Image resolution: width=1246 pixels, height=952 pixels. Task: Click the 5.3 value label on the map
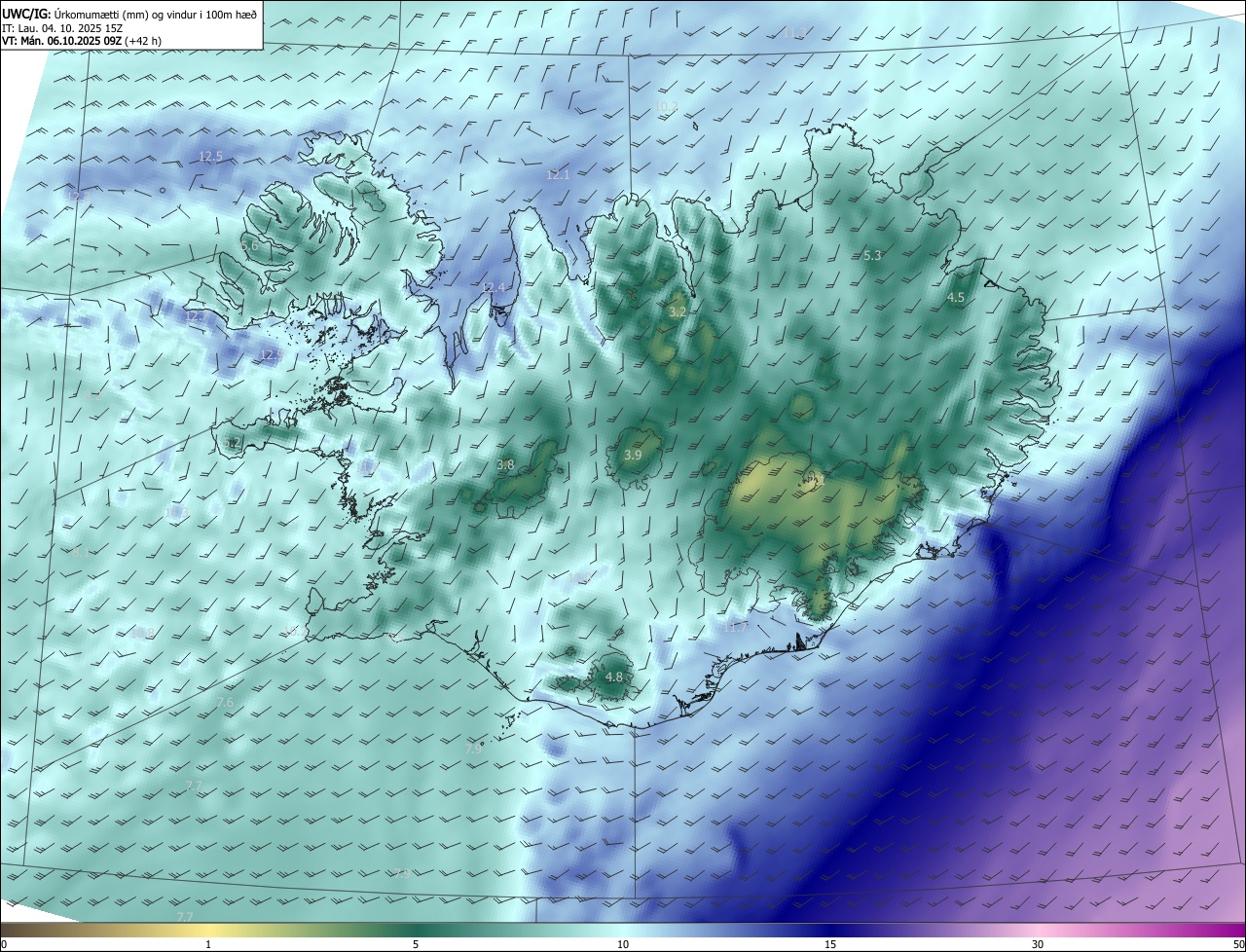click(x=872, y=256)
